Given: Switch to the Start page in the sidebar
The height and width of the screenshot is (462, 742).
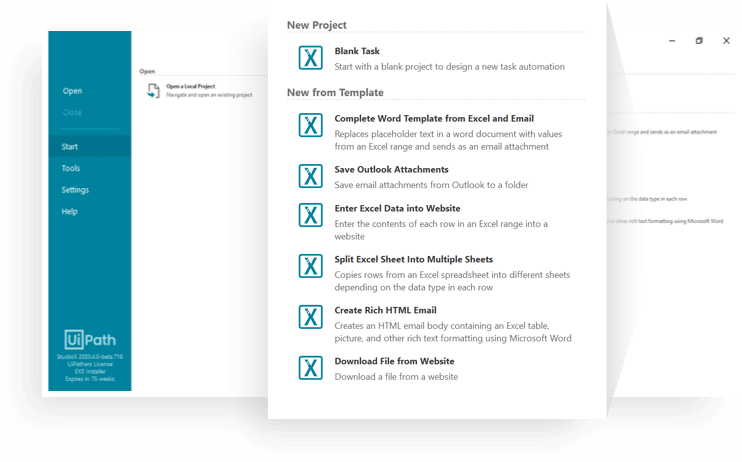Looking at the screenshot, I should 89,146.
